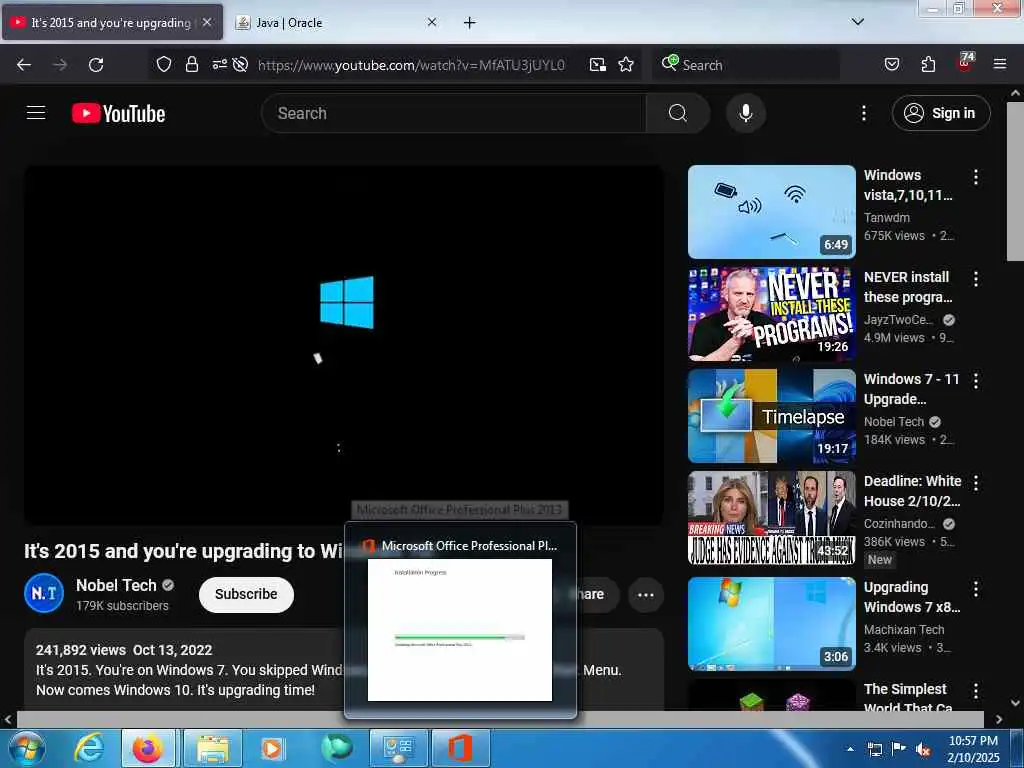Open the tracking protection shield icon
The height and width of the screenshot is (768, 1024).
click(x=164, y=64)
